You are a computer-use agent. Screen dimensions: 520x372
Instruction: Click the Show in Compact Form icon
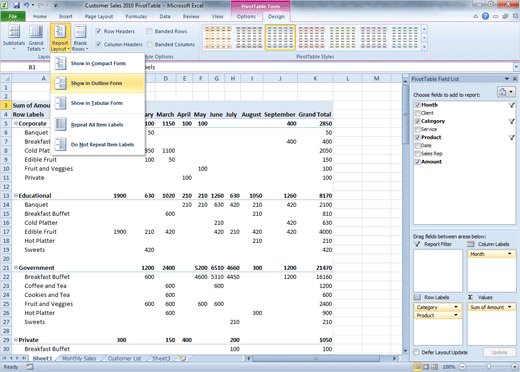(60, 63)
